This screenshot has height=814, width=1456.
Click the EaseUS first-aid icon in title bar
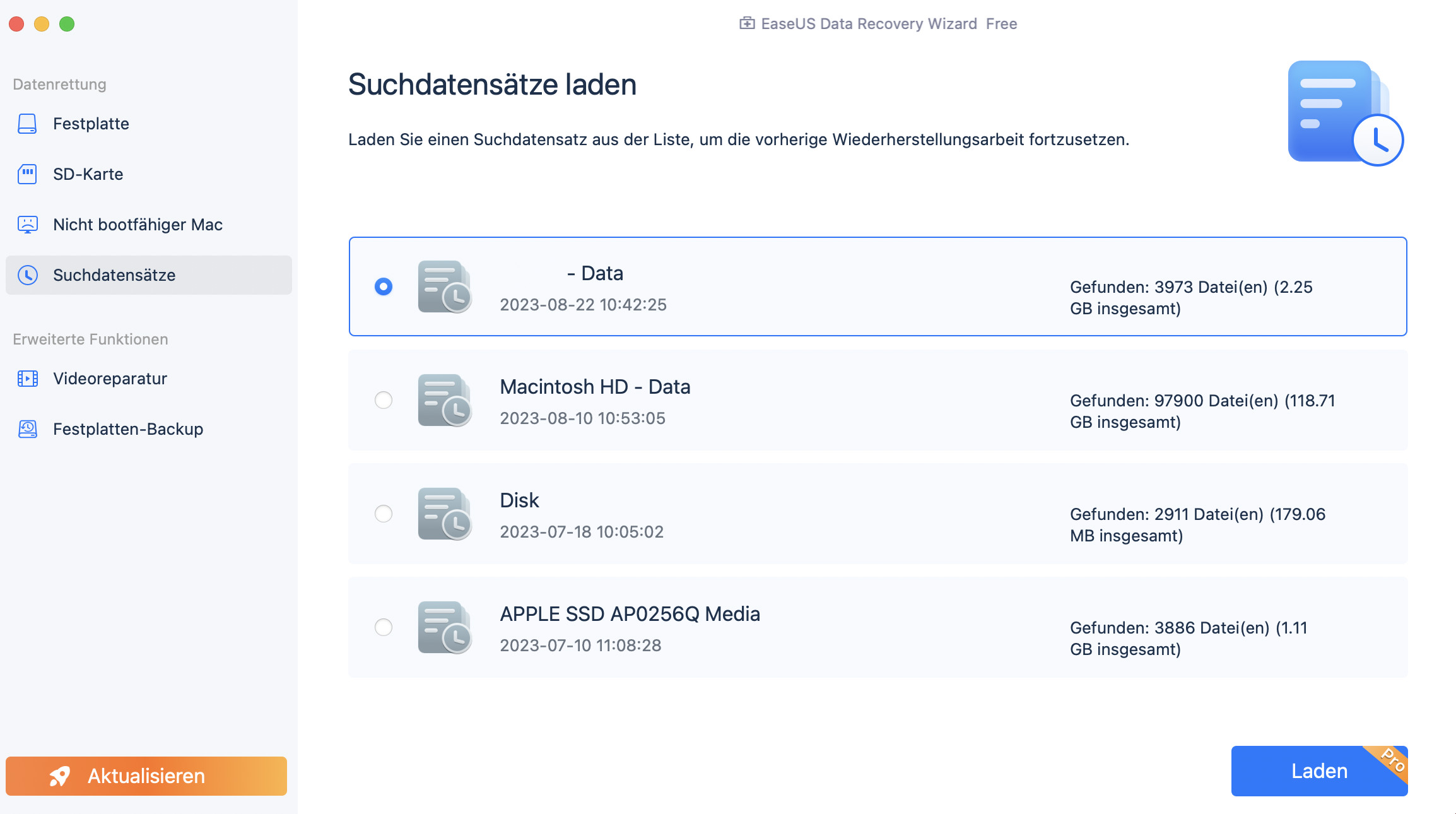point(747,23)
